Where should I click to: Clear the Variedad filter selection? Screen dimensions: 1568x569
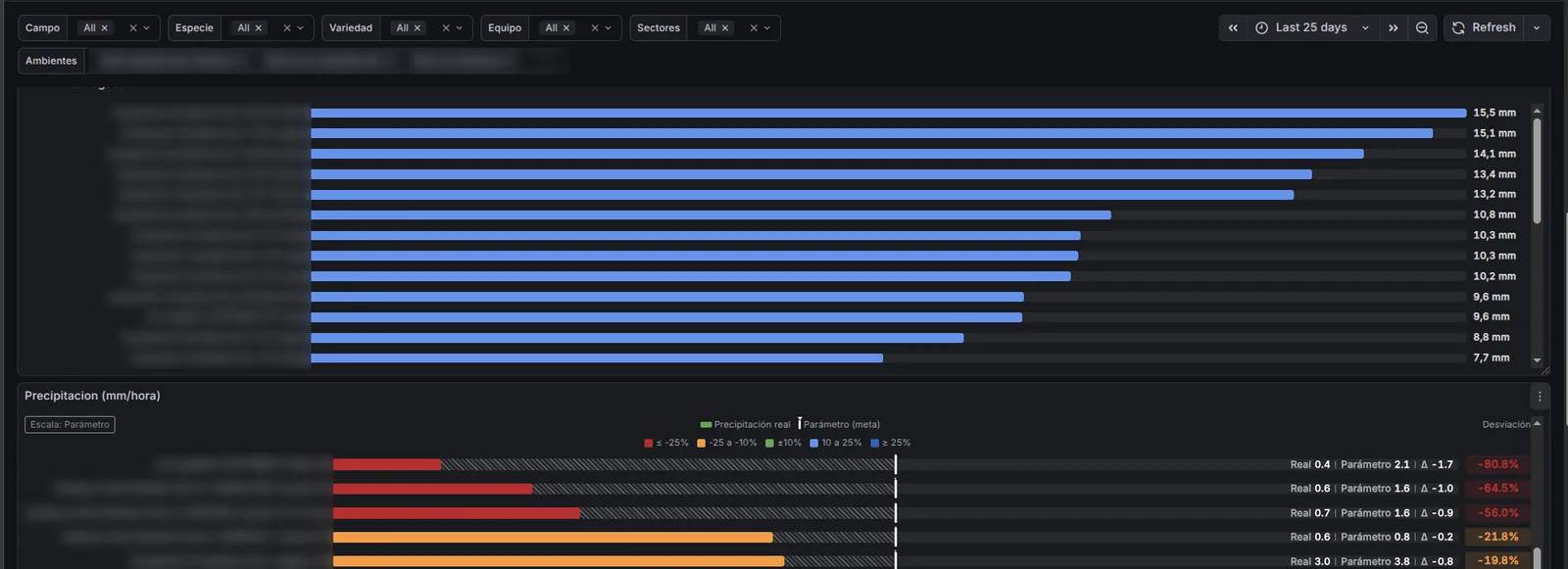tap(446, 28)
